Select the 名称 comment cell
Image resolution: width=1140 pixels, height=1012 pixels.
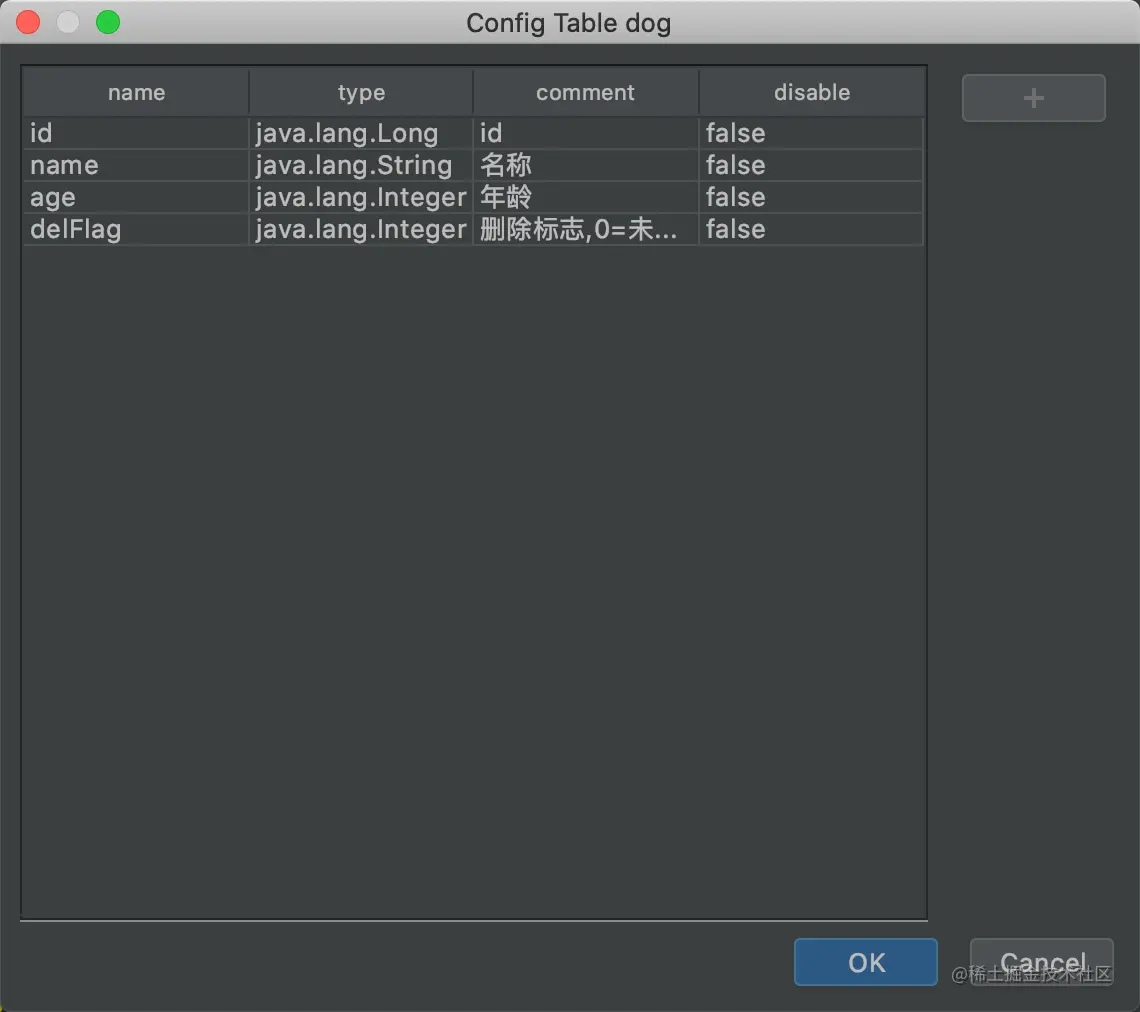click(586, 165)
